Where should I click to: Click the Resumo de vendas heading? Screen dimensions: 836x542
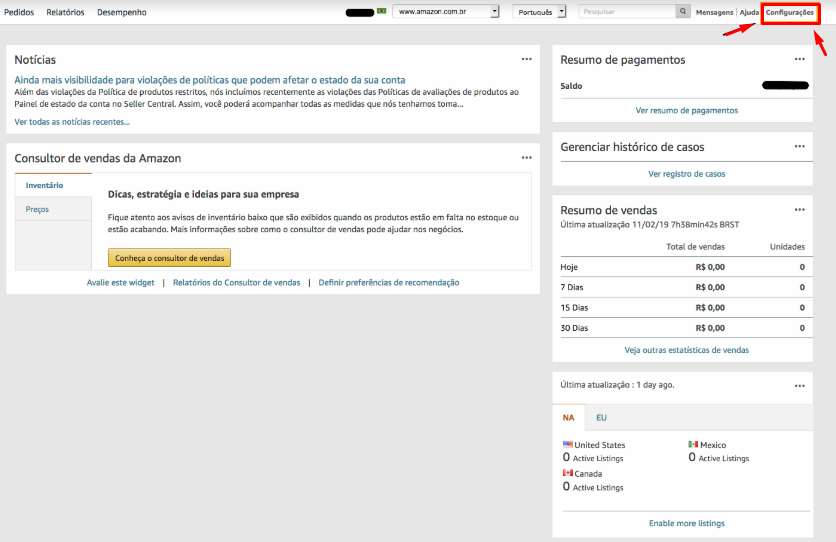pos(609,210)
